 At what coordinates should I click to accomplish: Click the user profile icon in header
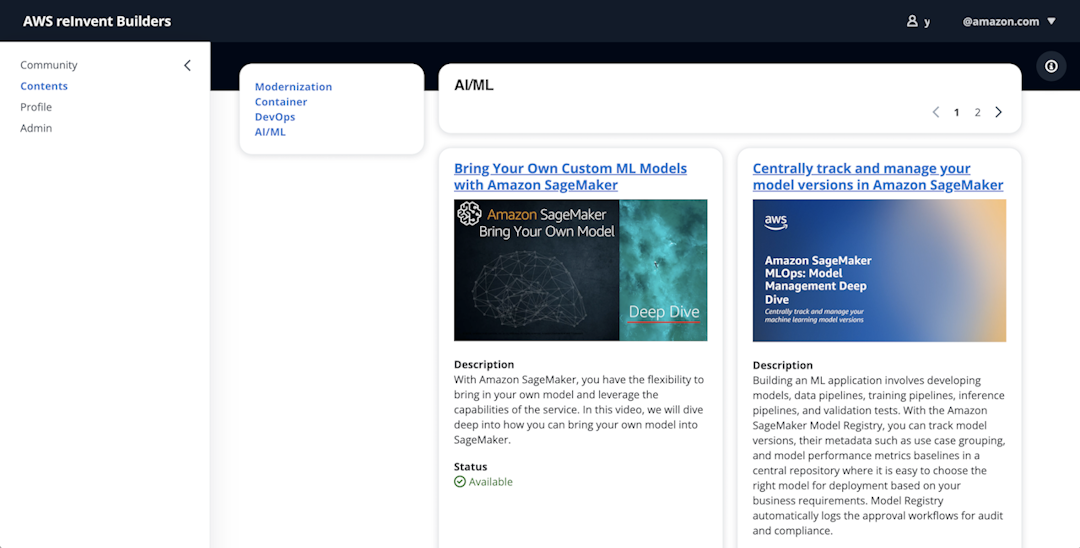coord(912,21)
